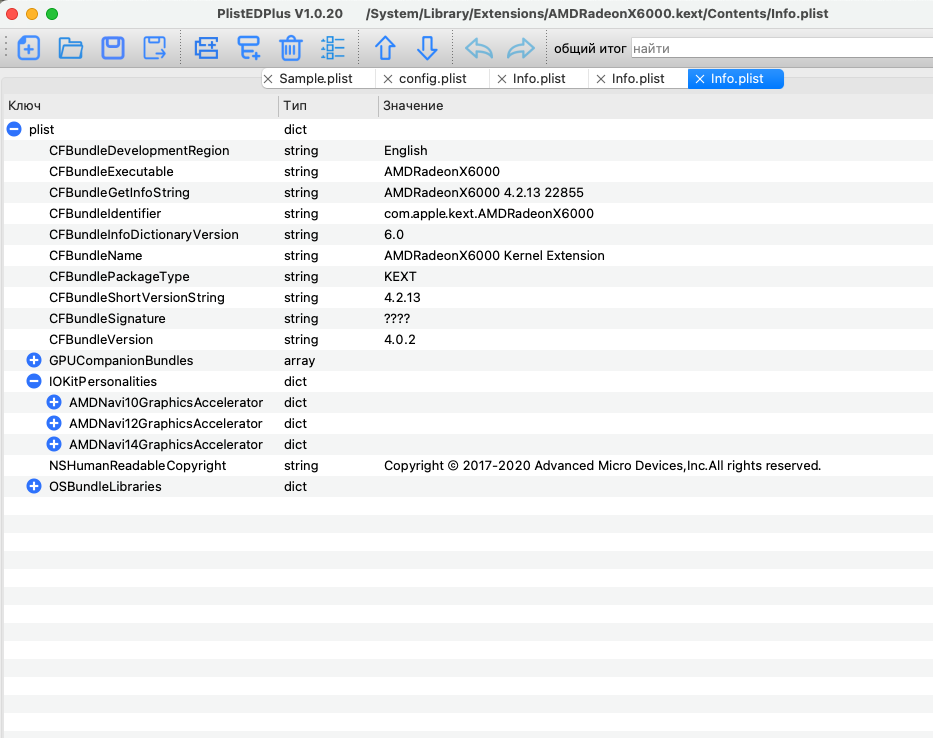Viewport: 933px width, 738px height.
Task: Click the Copyright 2017-2020 AMD value
Action: pos(602,465)
